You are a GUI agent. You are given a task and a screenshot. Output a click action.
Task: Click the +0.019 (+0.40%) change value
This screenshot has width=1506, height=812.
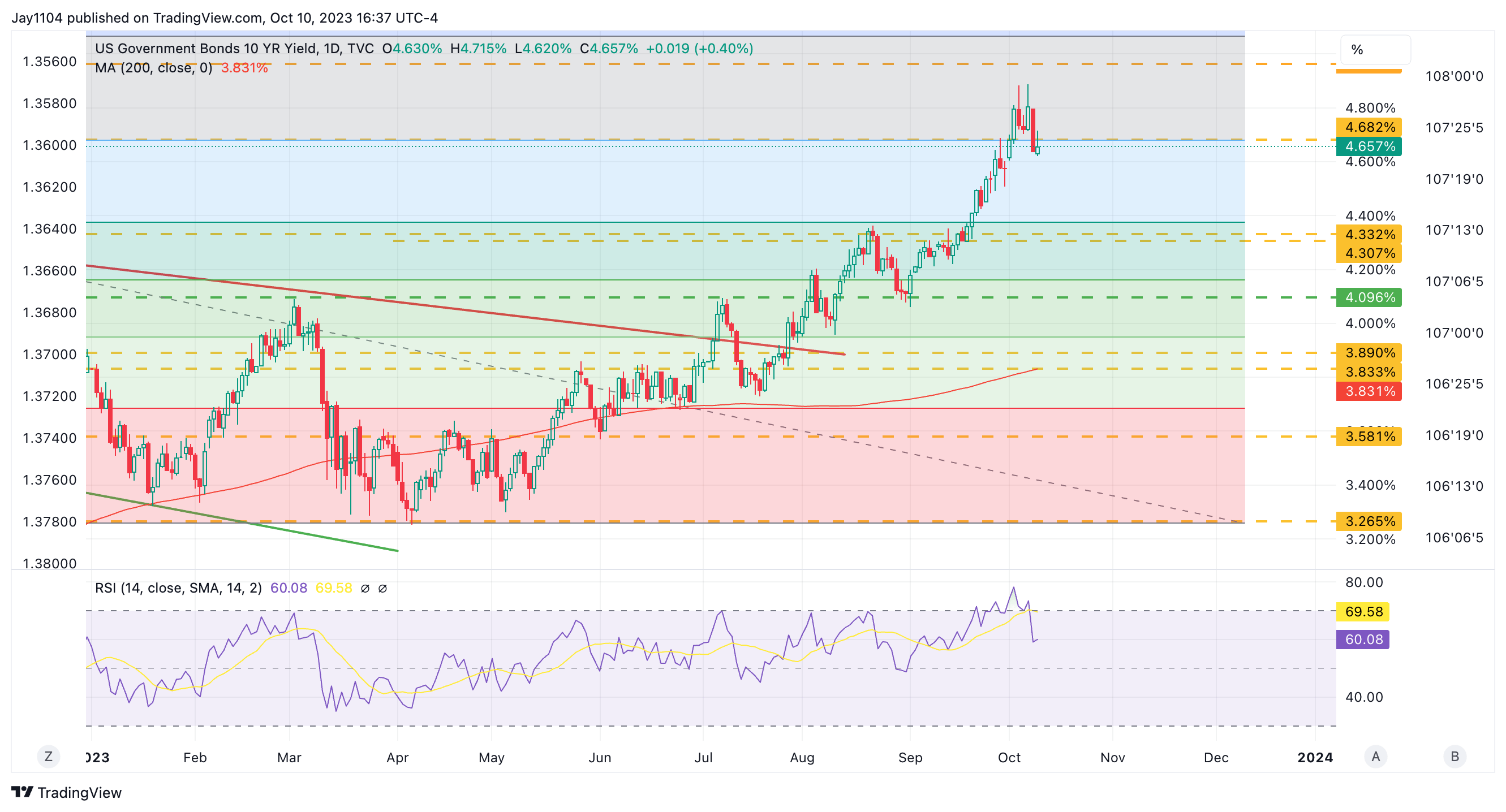[x=699, y=49]
